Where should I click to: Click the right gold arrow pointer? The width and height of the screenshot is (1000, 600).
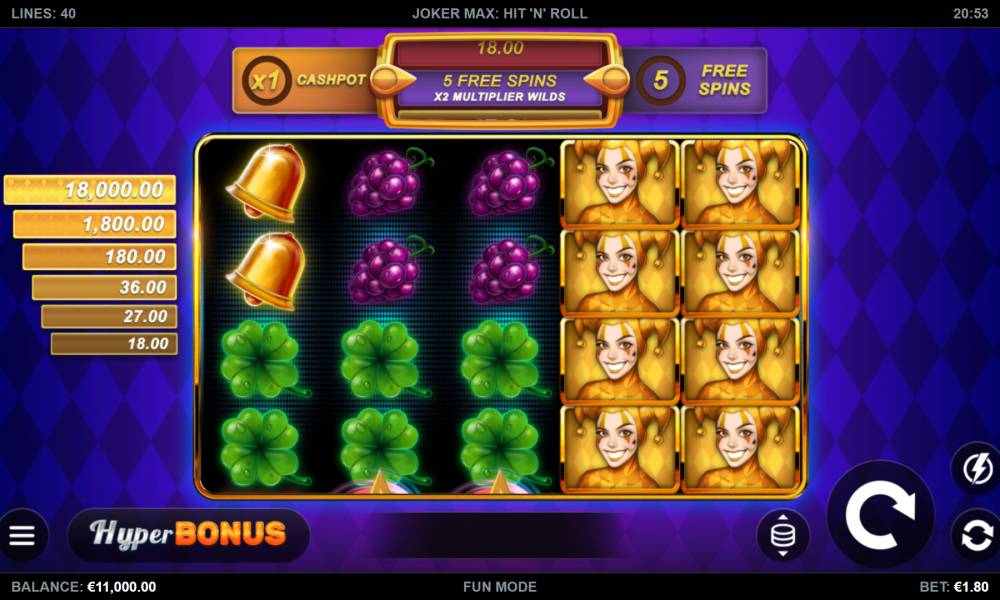pos(606,80)
